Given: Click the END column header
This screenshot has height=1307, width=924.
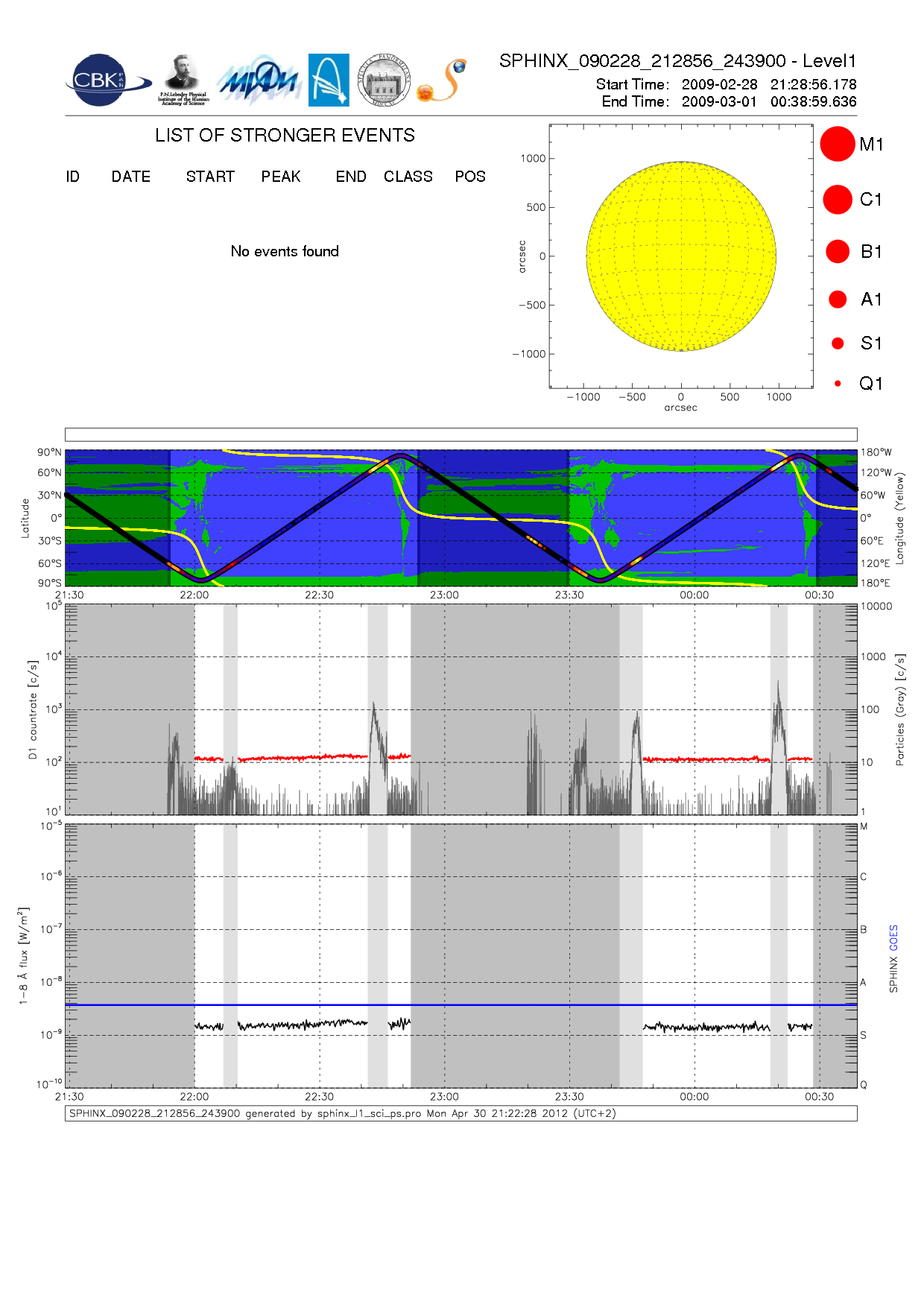Looking at the screenshot, I should click(351, 177).
